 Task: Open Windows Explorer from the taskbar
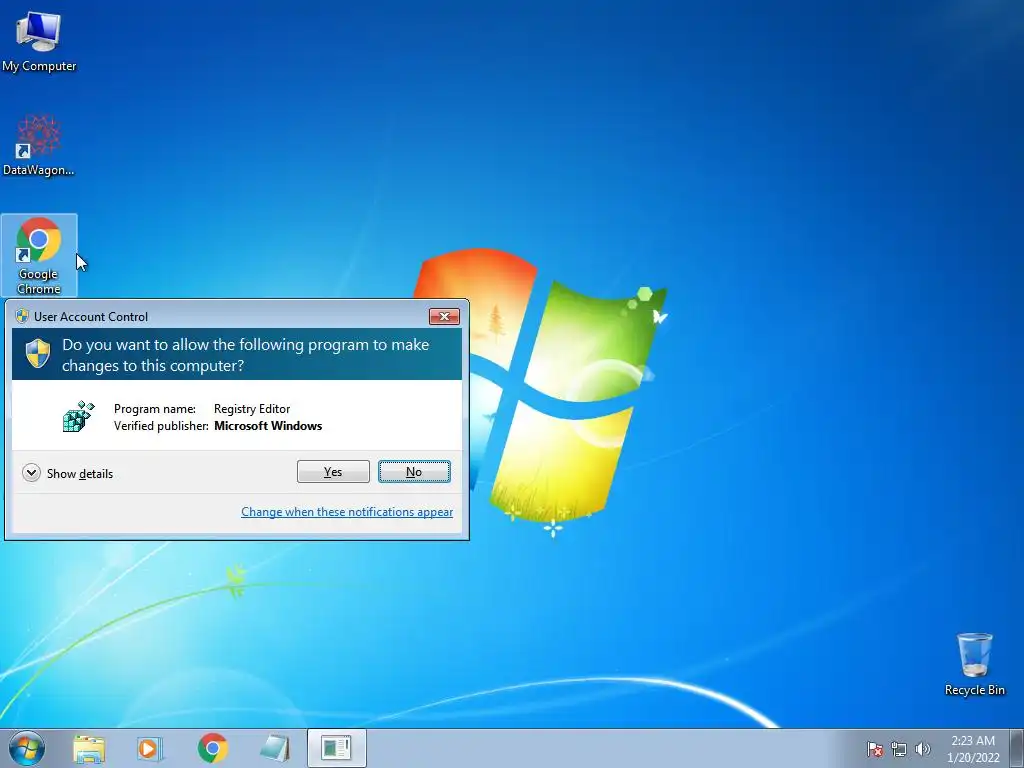coord(89,748)
